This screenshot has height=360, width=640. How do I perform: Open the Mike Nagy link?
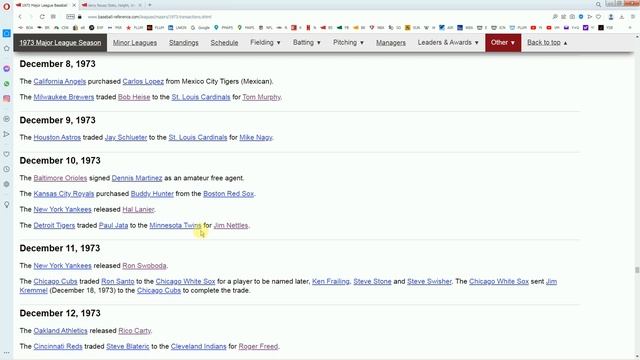(256, 138)
